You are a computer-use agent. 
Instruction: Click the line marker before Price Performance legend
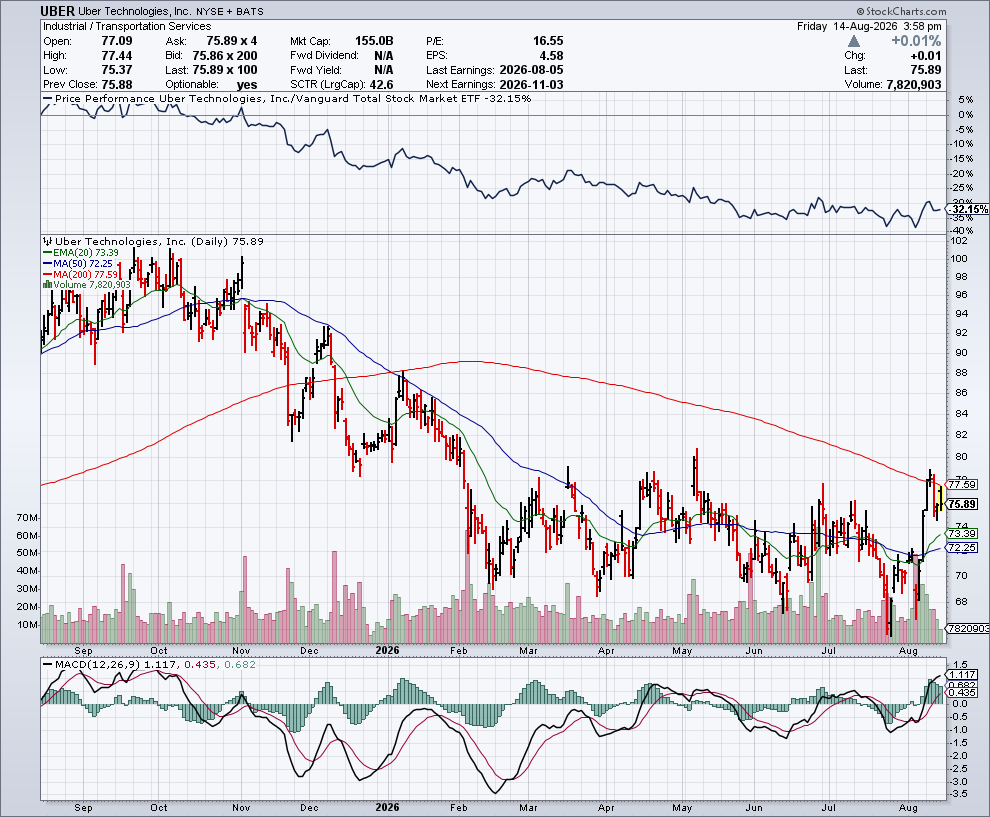(x=47, y=98)
